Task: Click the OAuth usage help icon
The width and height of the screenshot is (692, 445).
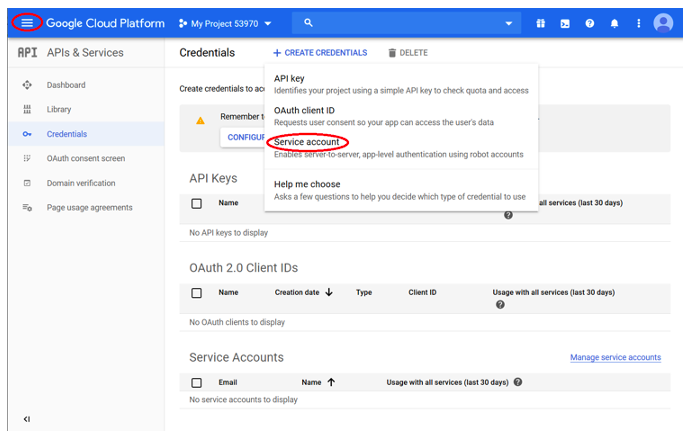Action: point(500,305)
